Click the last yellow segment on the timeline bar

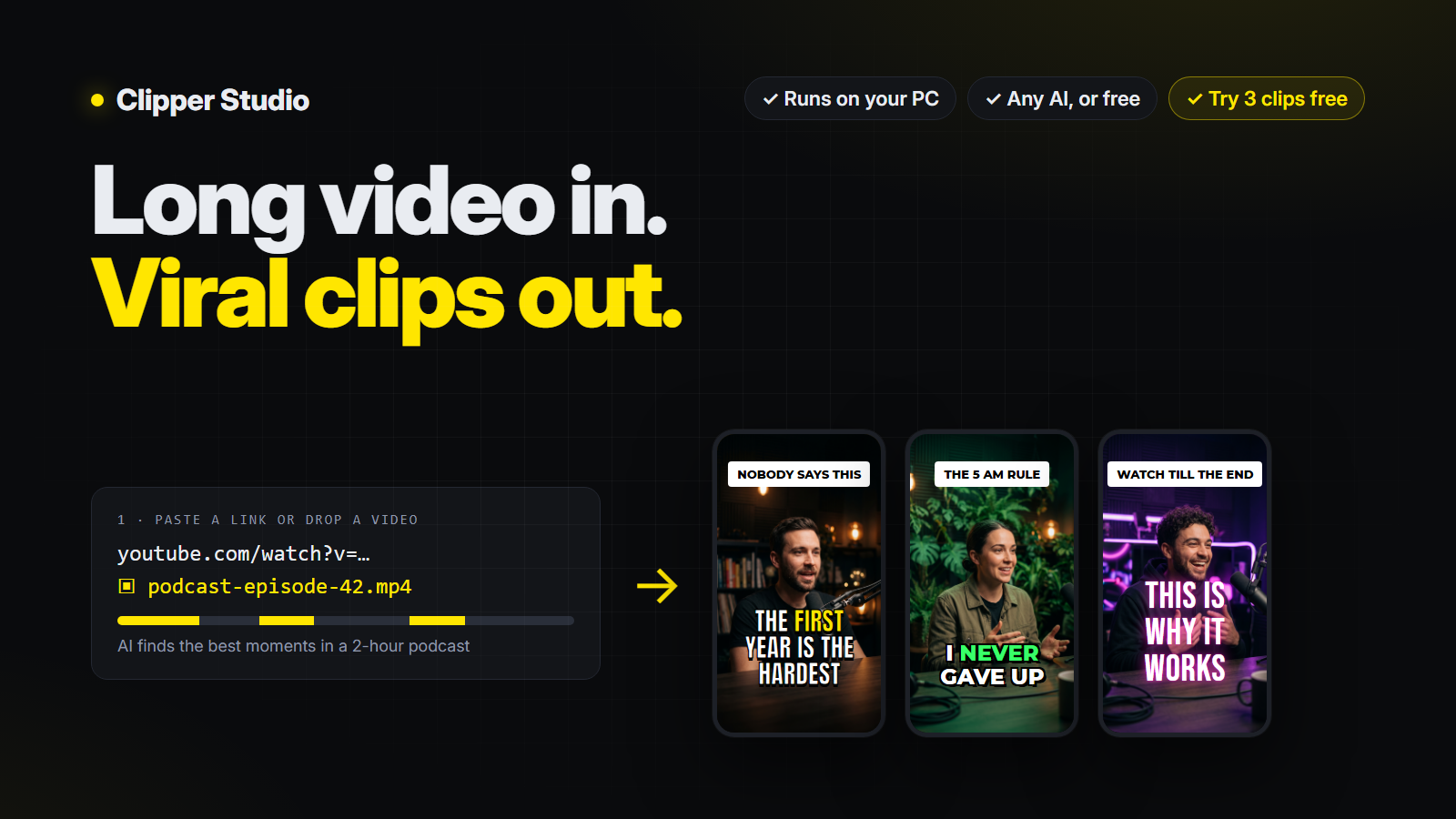tap(437, 621)
